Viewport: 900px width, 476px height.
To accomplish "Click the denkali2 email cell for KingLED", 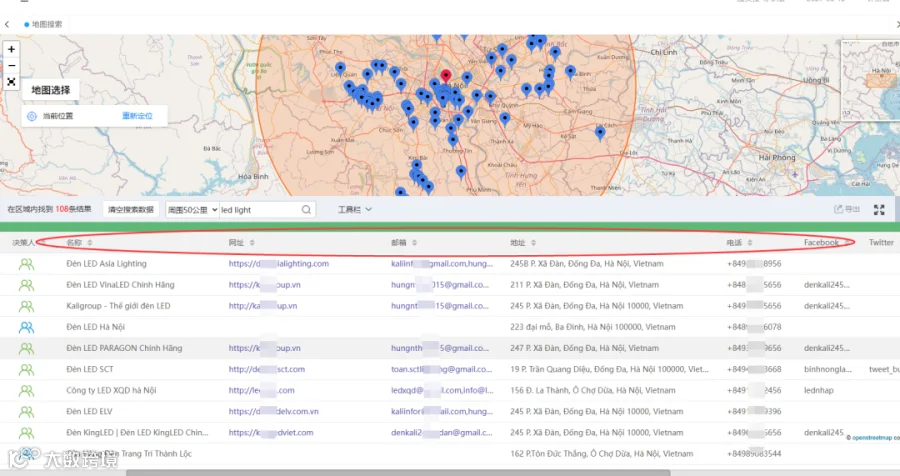I will coord(441,432).
